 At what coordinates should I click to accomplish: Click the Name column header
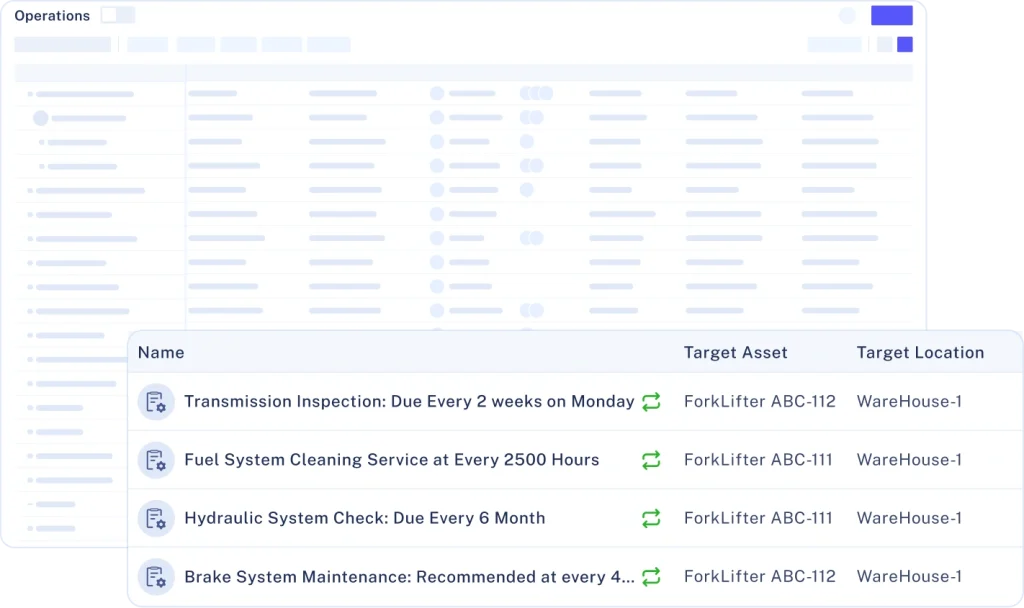[161, 352]
